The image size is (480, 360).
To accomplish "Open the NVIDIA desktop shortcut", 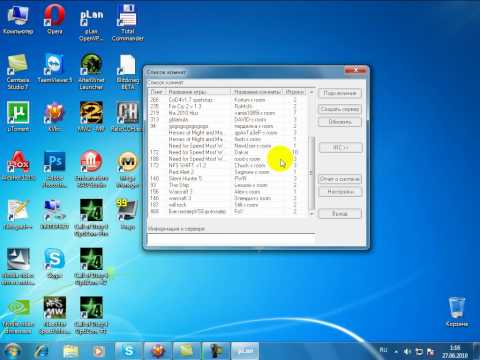I will pos(18,316).
